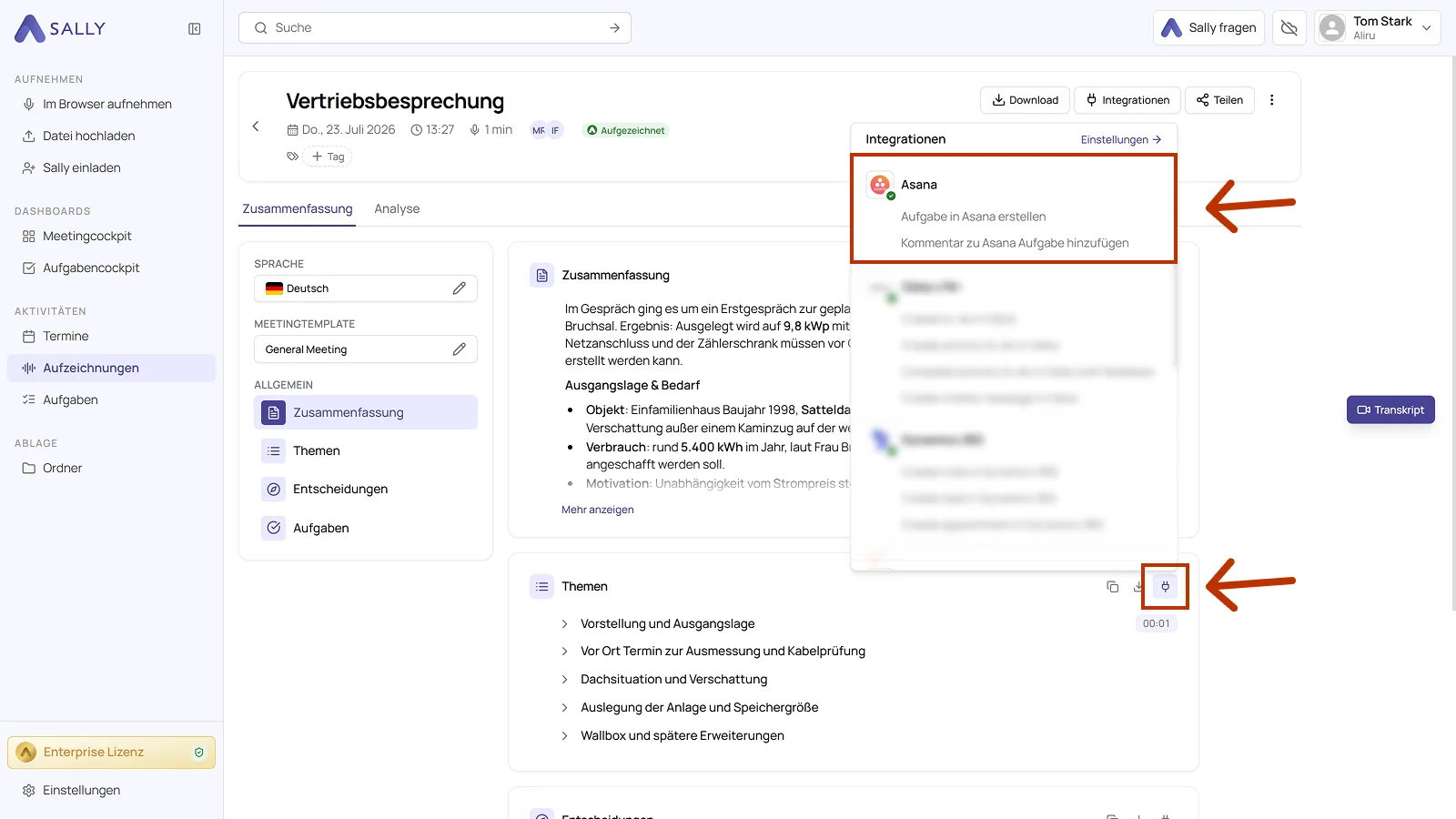Expand Dachsituation und Verschattung topic
This screenshot has height=819, width=1456.
(x=674, y=680)
